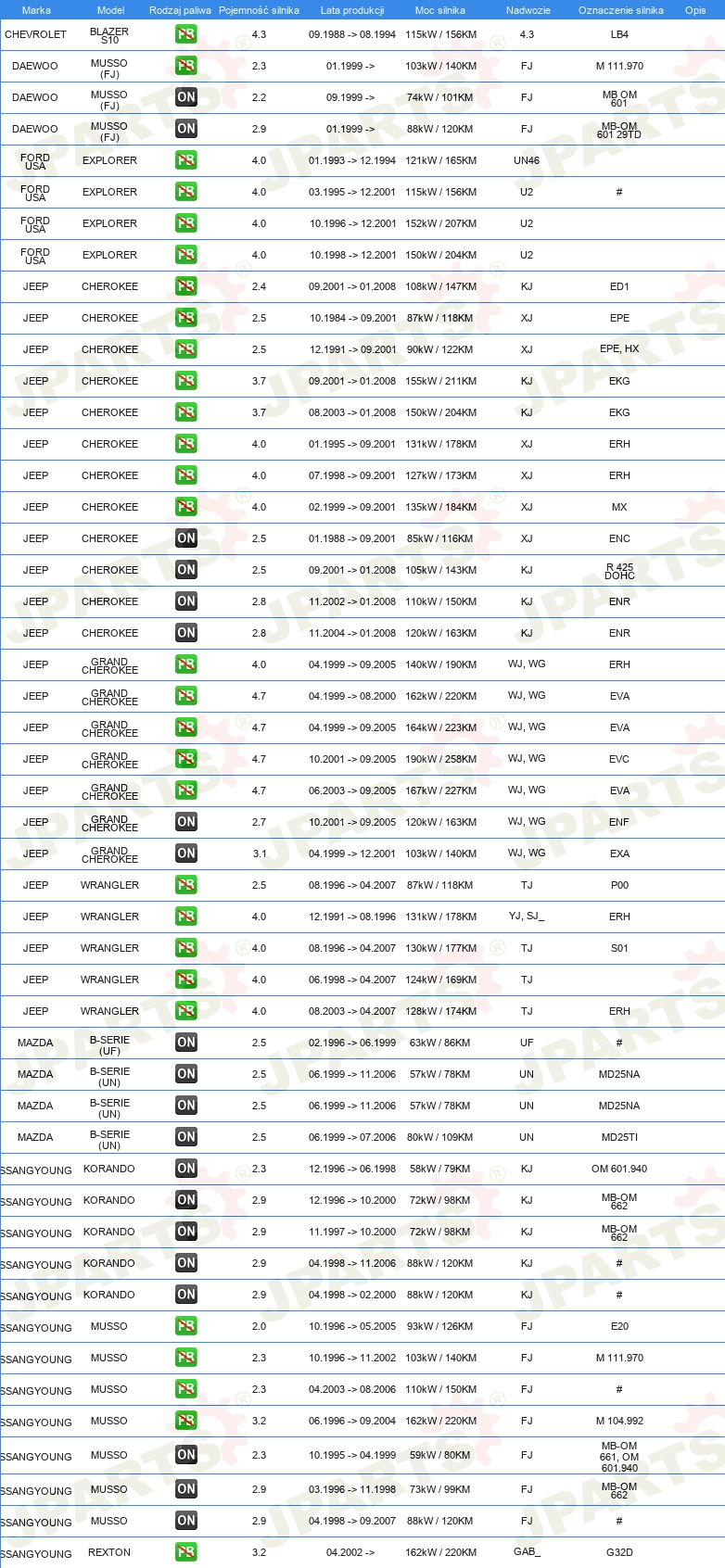
Task: Click diesel ON icon in Grand Cherokee EXA row
Action: (186, 854)
